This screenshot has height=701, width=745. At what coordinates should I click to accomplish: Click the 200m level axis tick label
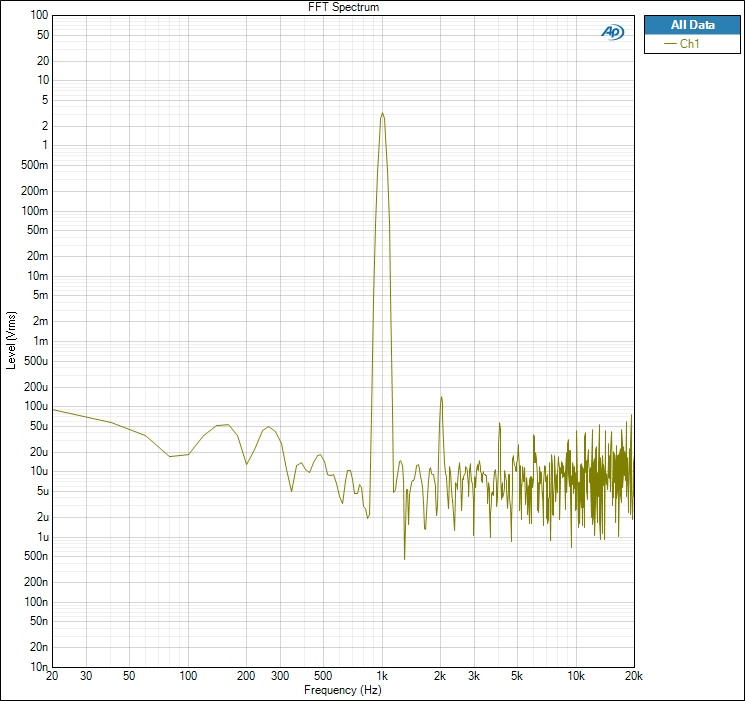35,191
